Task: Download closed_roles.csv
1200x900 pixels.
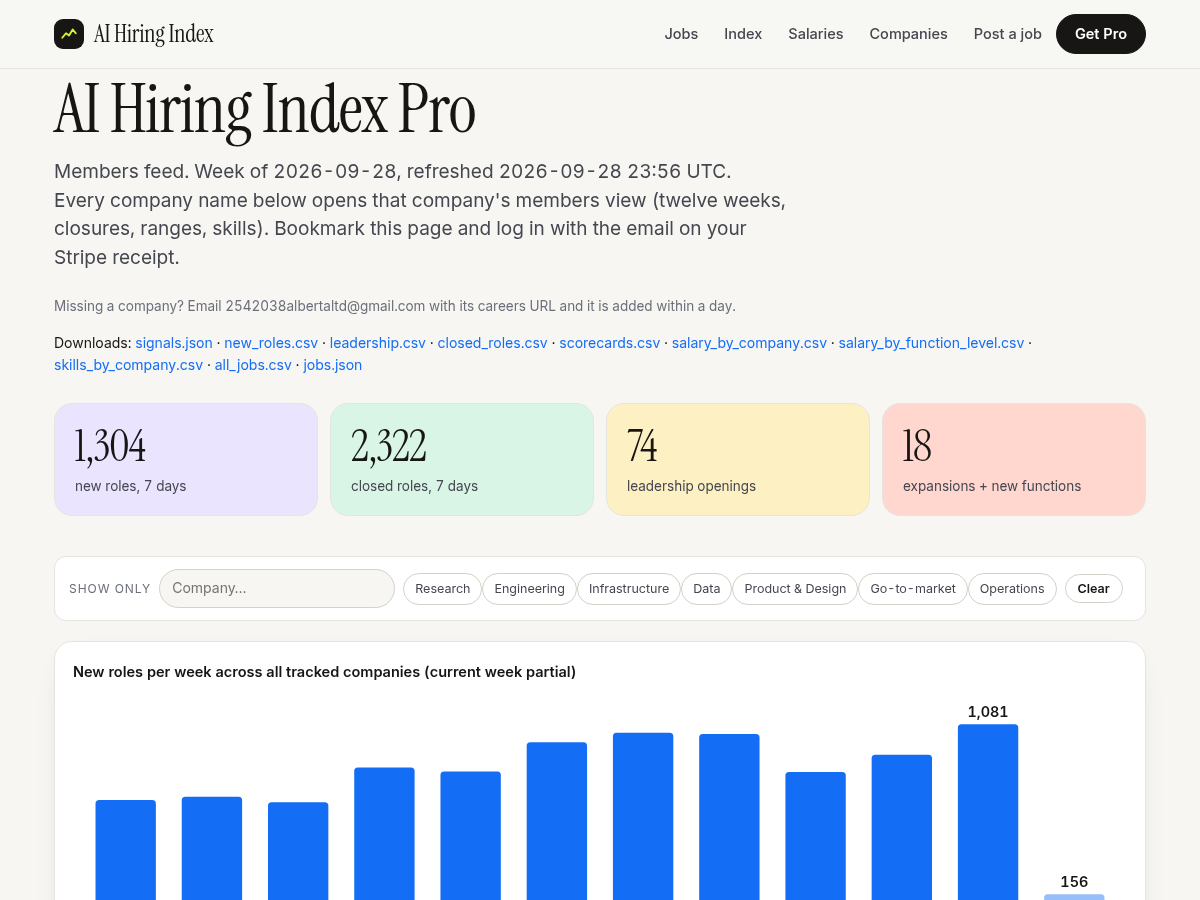Action: click(492, 343)
